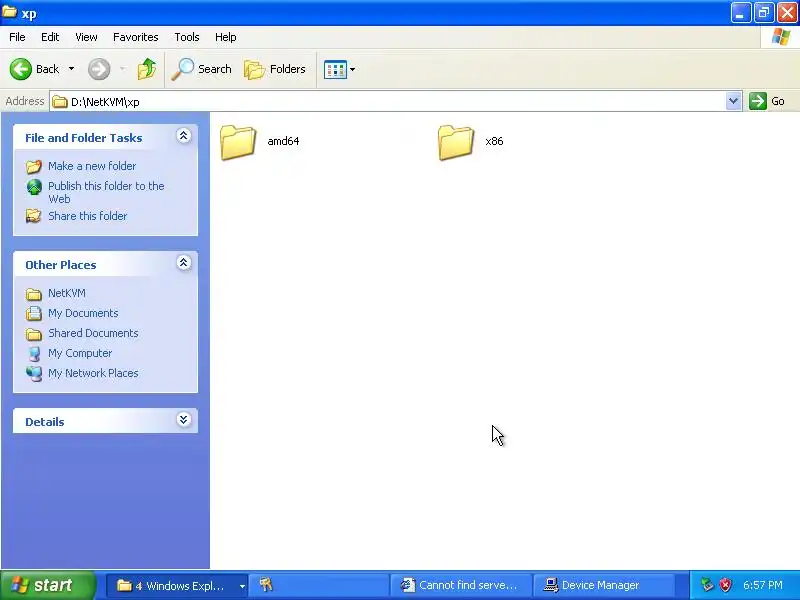Click the address bar path D:\NetKVM\xp
The width and height of the screenshot is (800, 600).
[105, 102]
